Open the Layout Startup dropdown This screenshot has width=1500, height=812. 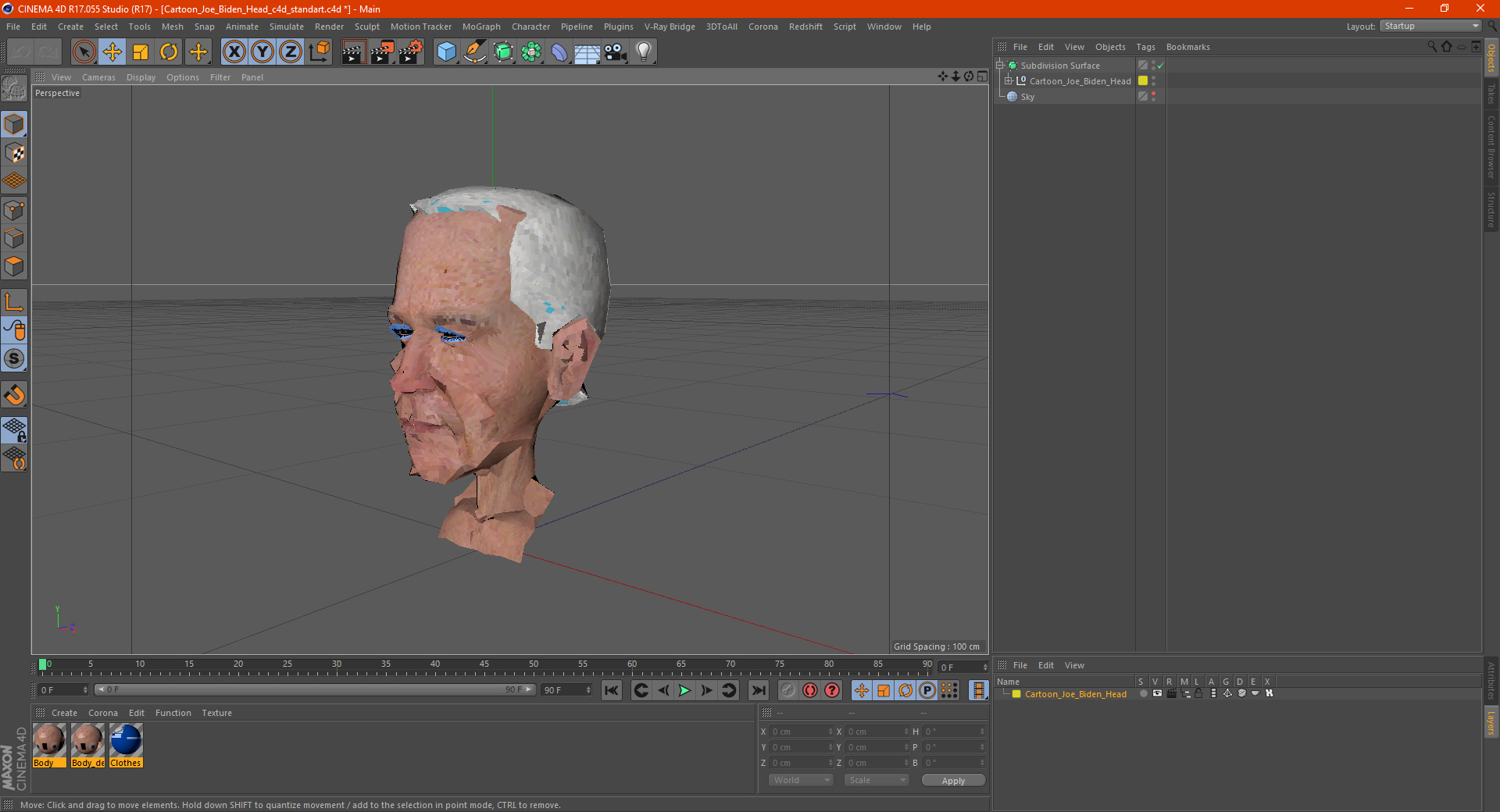coord(1431,26)
